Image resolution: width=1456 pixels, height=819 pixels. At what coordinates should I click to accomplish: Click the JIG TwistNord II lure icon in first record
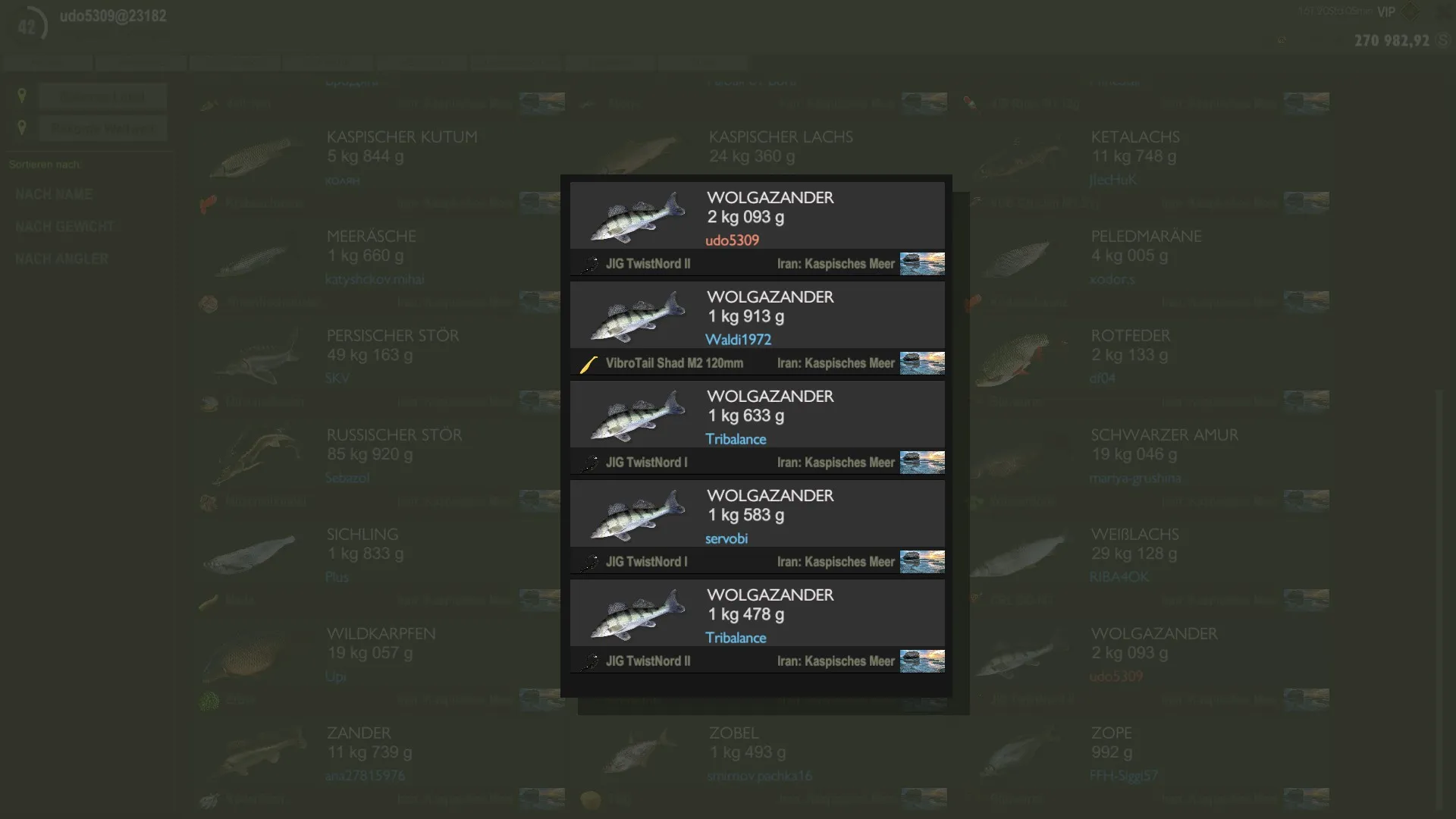click(589, 264)
